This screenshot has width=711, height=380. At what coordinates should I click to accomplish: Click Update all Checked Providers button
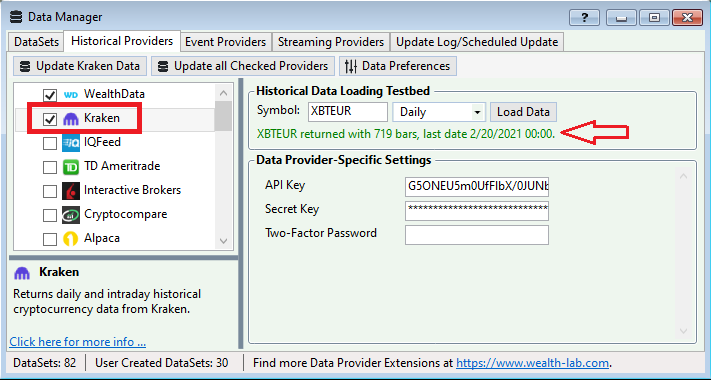(x=243, y=66)
